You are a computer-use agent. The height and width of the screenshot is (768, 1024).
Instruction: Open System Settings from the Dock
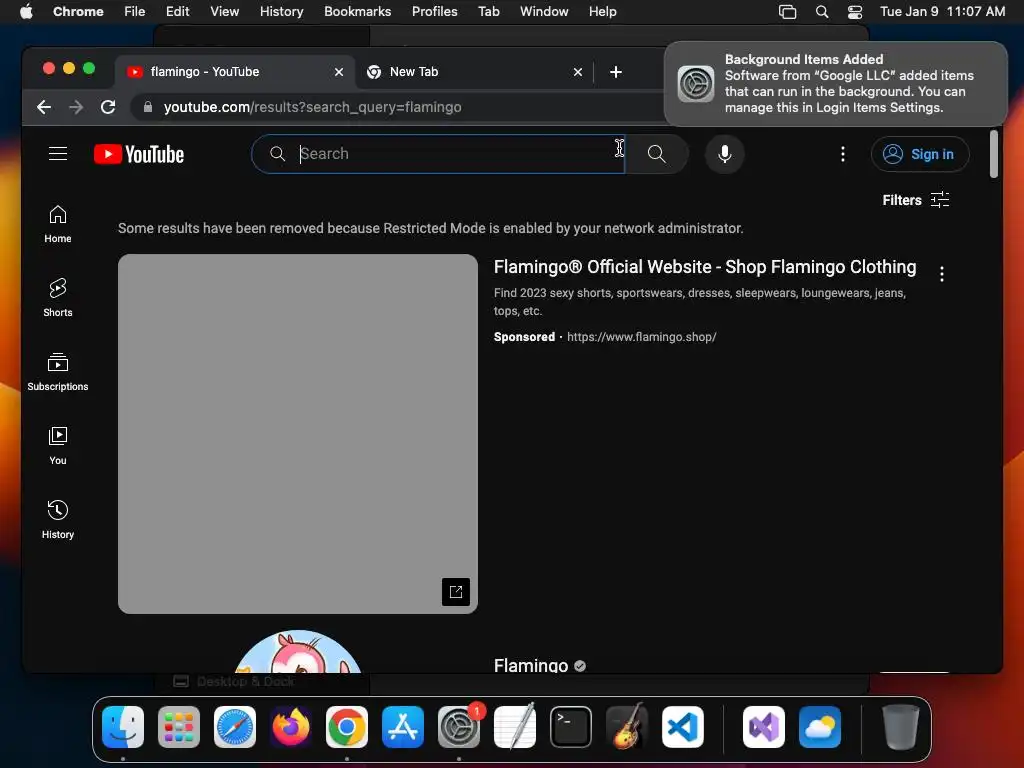[x=458, y=727]
